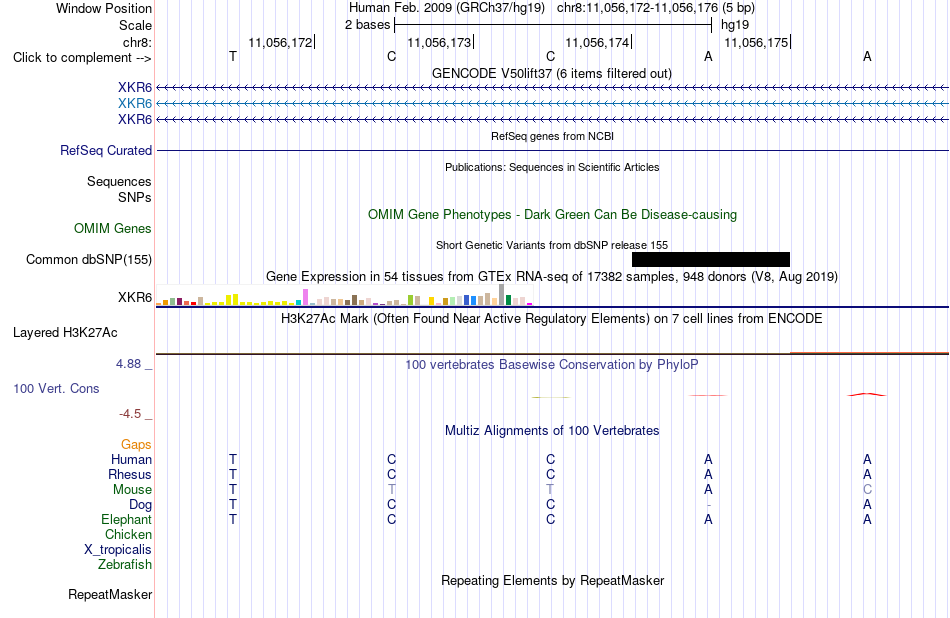Open Common dbSNP(155) track label
950x618 pixels.
[x=89, y=259]
